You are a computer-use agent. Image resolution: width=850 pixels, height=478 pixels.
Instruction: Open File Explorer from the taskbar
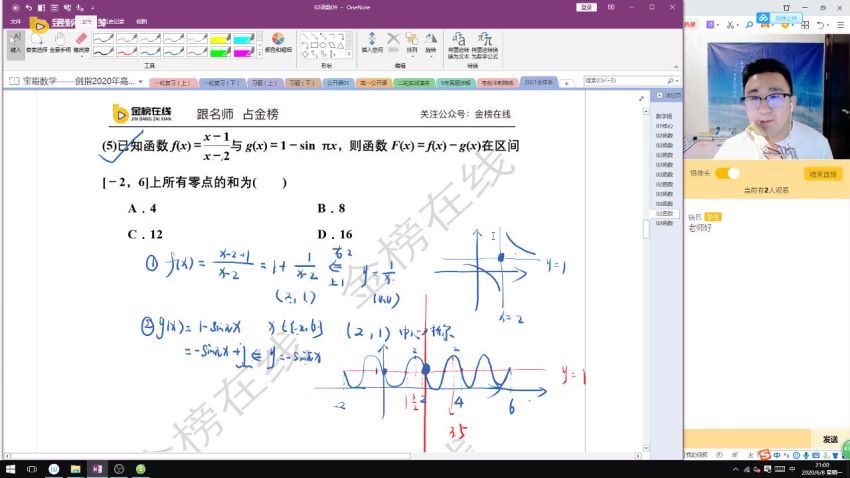(x=75, y=469)
